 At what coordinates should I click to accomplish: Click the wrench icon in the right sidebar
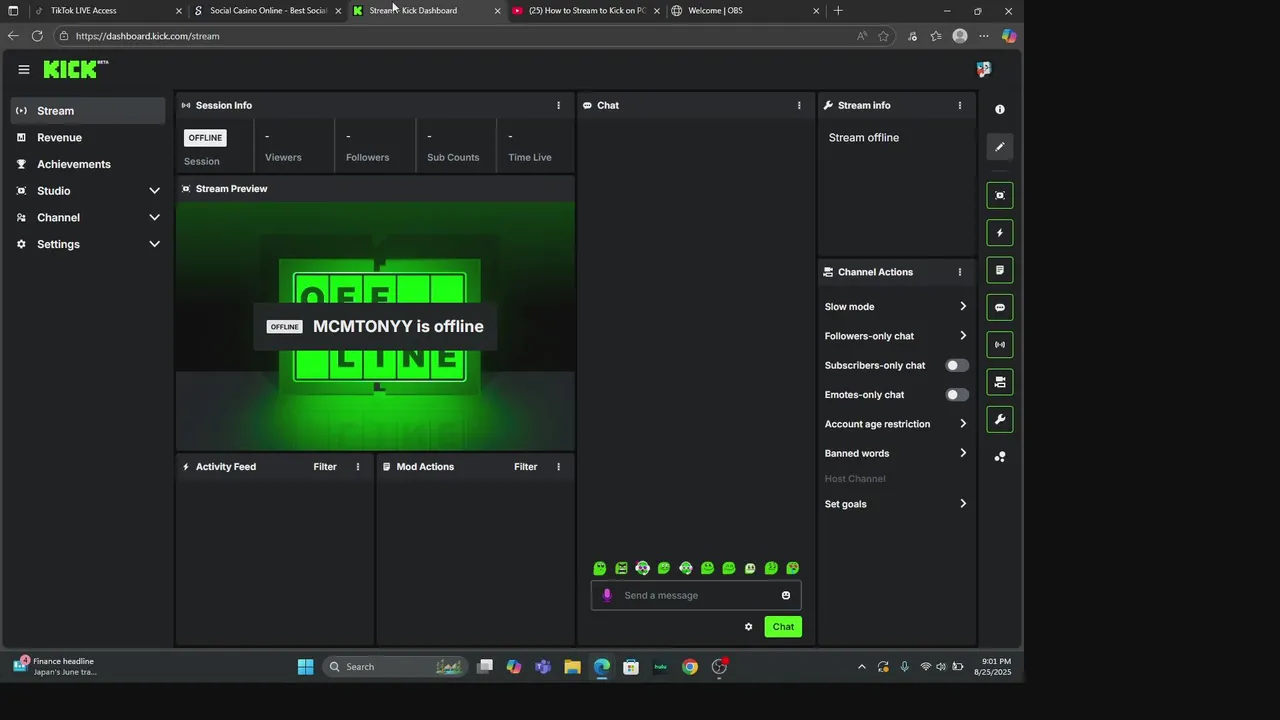coord(1000,419)
